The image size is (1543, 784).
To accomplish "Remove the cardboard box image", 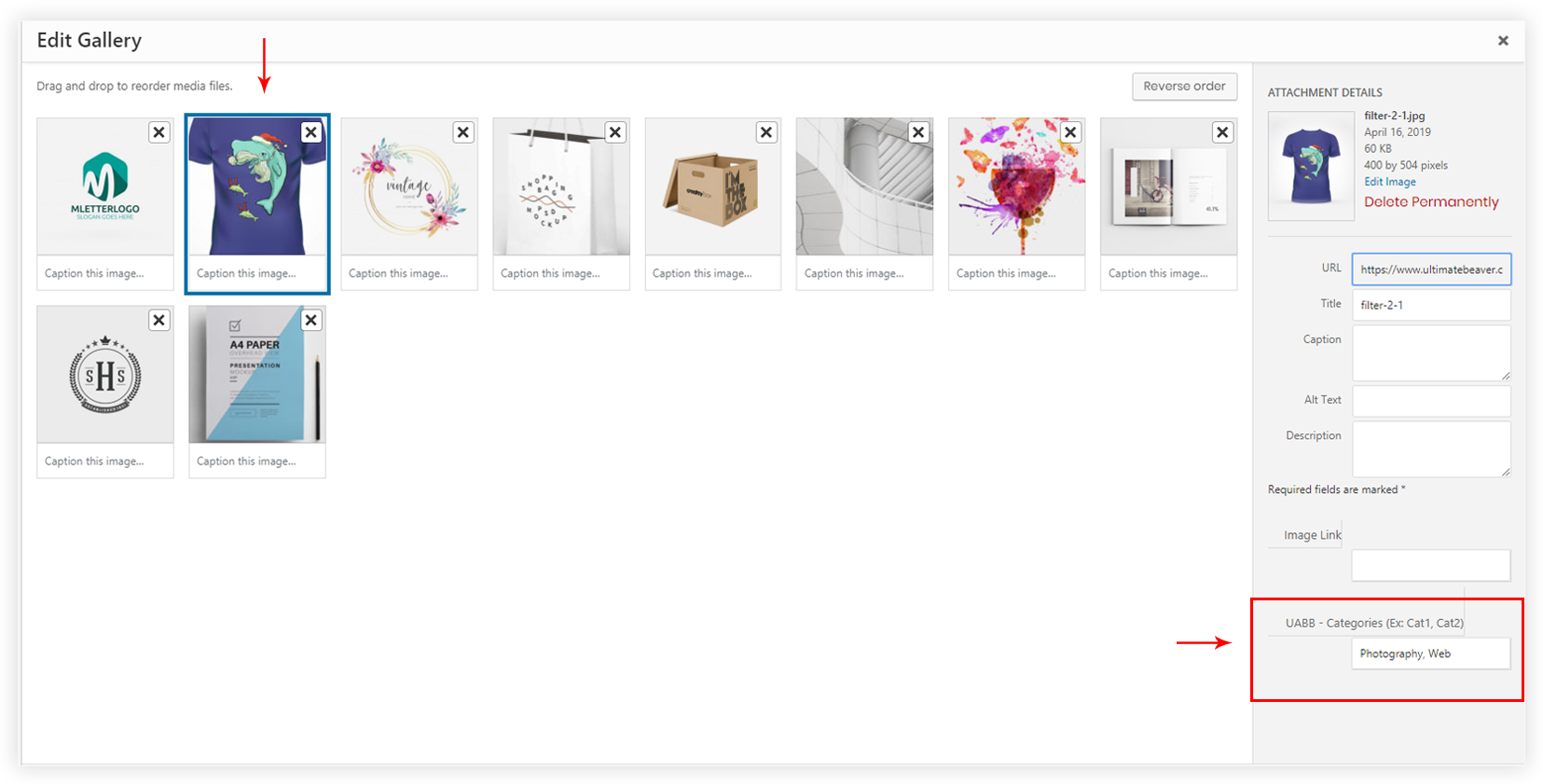I will point(766,132).
